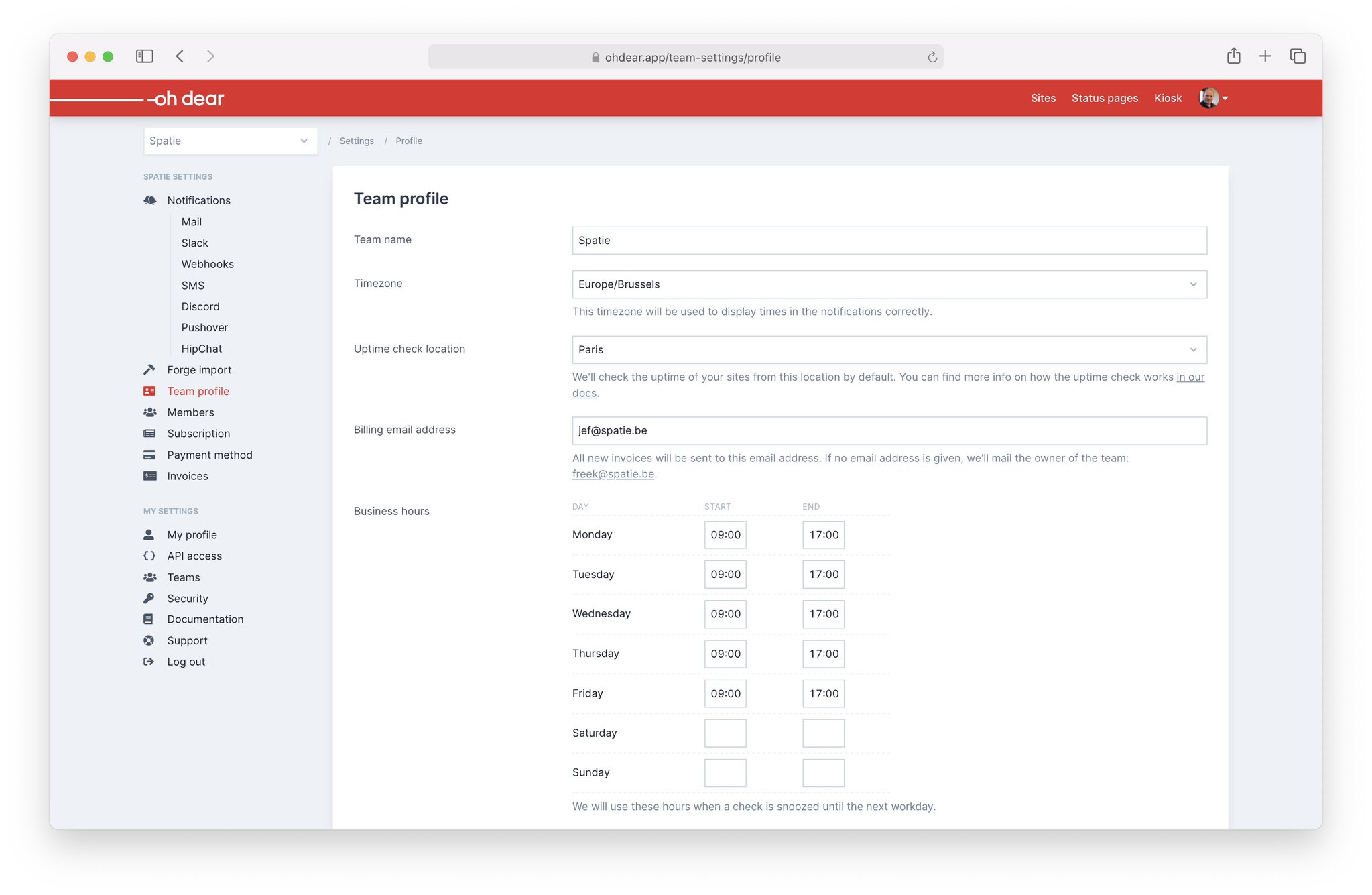The height and width of the screenshot is (895, 1372).
Task: Select Mail under Notifications
Action: click(x=191, y=222)
